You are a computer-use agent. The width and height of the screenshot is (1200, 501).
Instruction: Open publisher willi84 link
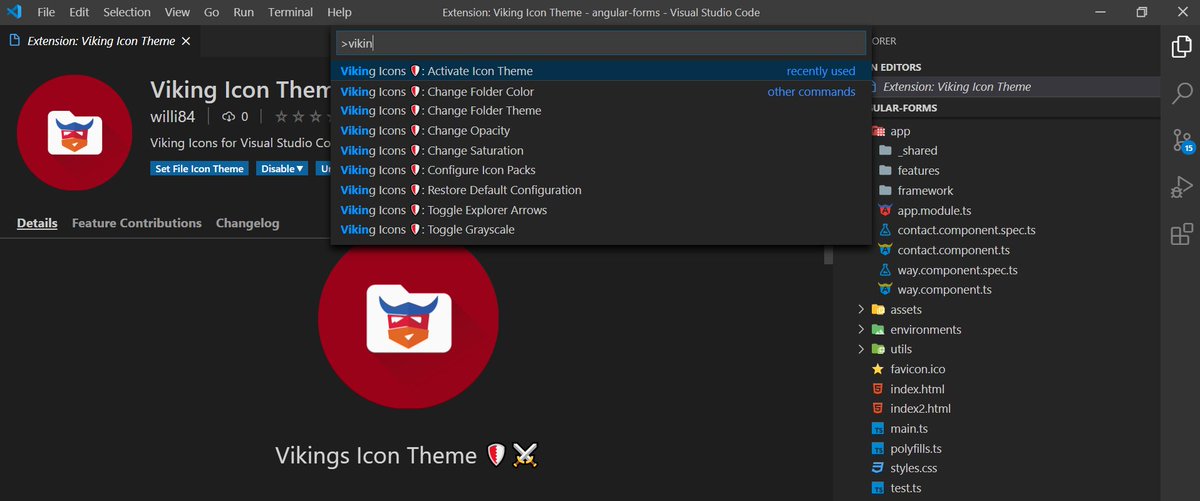coord(172,116)
